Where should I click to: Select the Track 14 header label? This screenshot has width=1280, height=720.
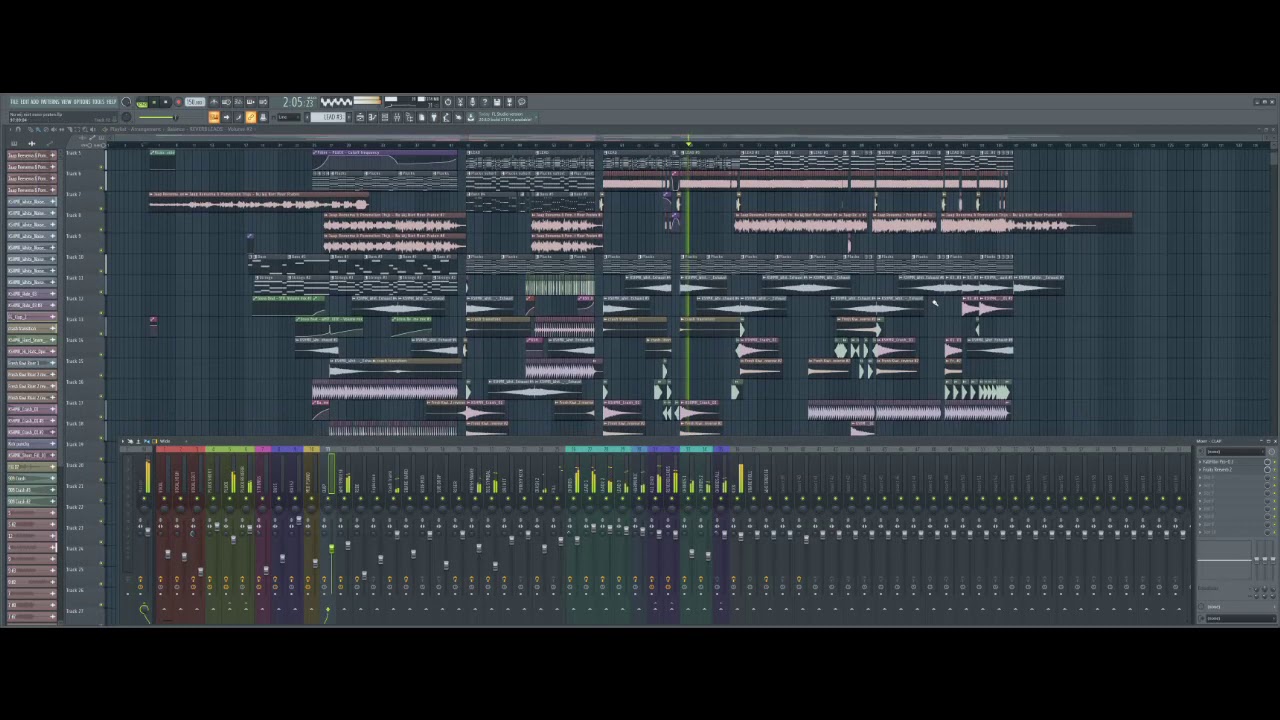(74, 340)
